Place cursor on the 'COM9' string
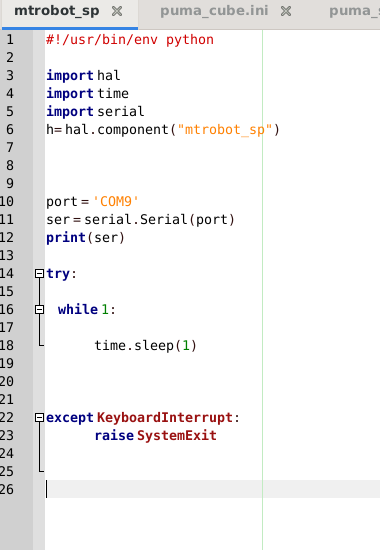 coord(116,202)
